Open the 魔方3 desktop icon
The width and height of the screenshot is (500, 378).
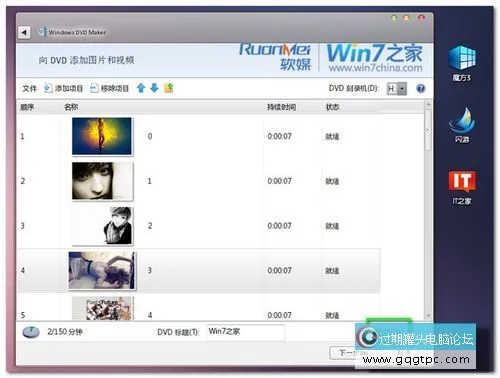coord(462,63)
